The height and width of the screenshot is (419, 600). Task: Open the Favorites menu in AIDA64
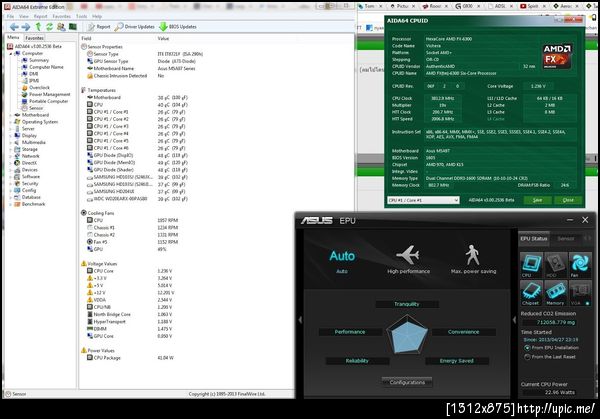[x=61, y=16]
